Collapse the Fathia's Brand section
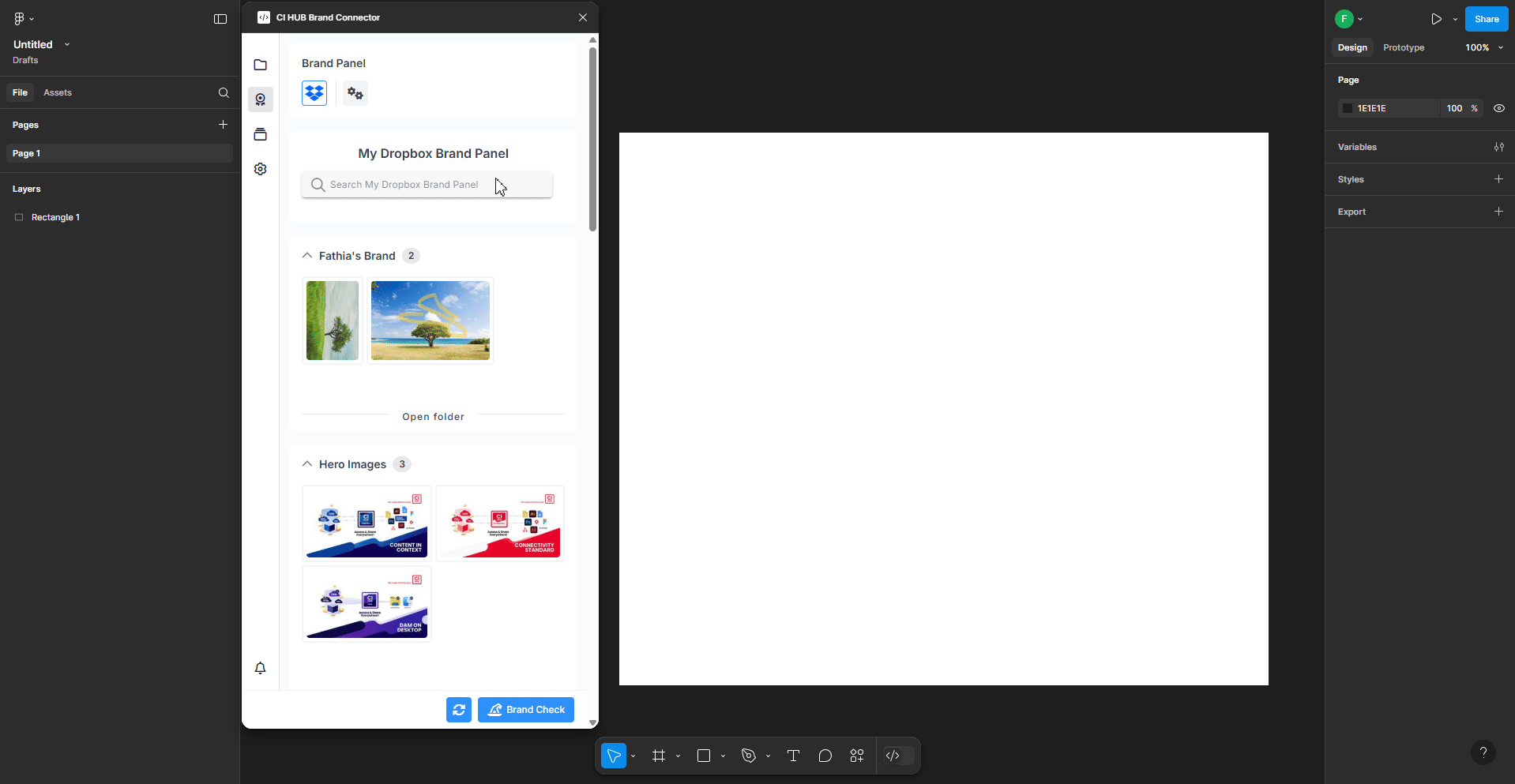The width and height of the screenshot is (1515, 784). (307, 256)
